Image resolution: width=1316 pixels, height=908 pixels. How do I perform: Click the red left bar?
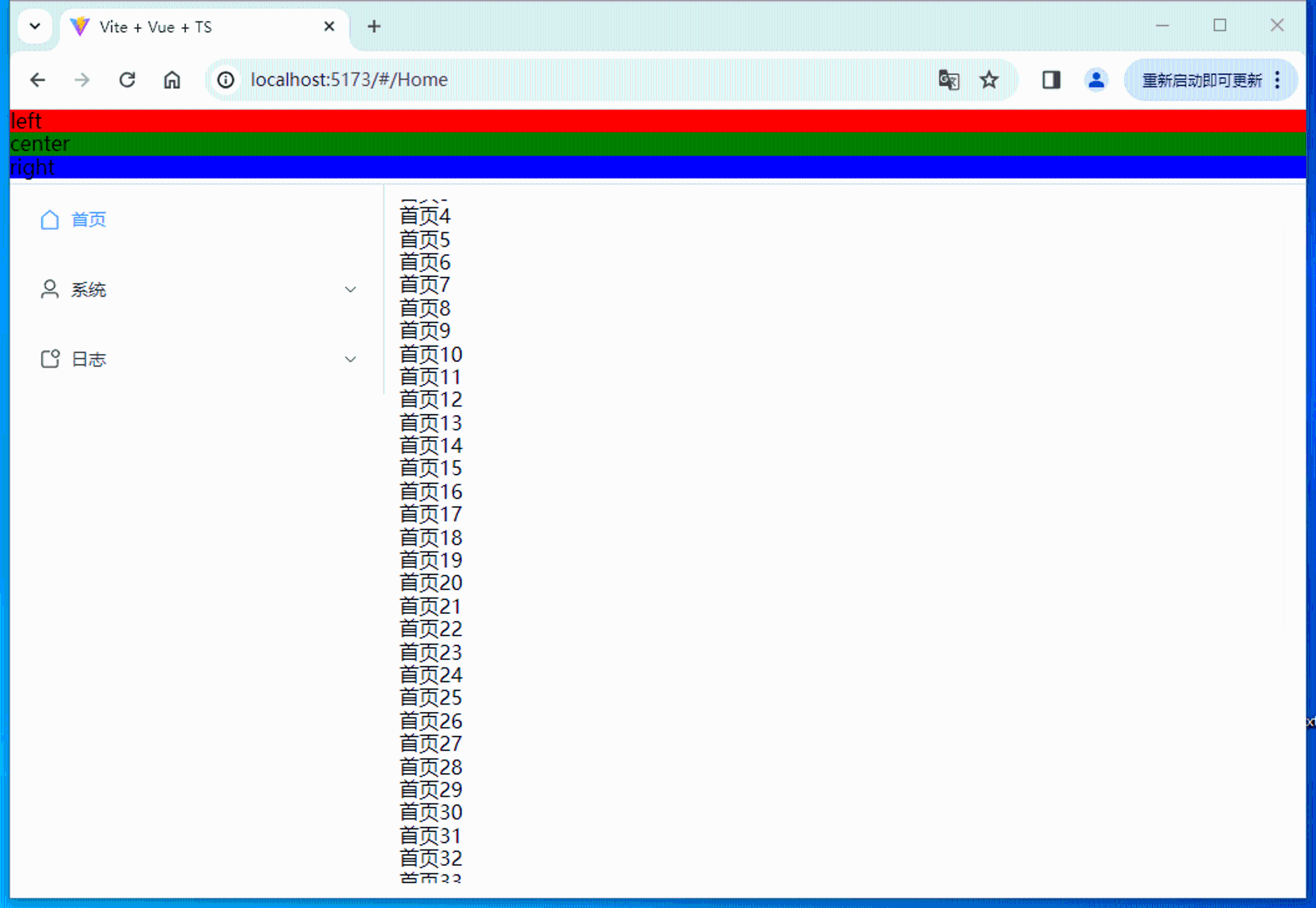click(x=658, y=121)
